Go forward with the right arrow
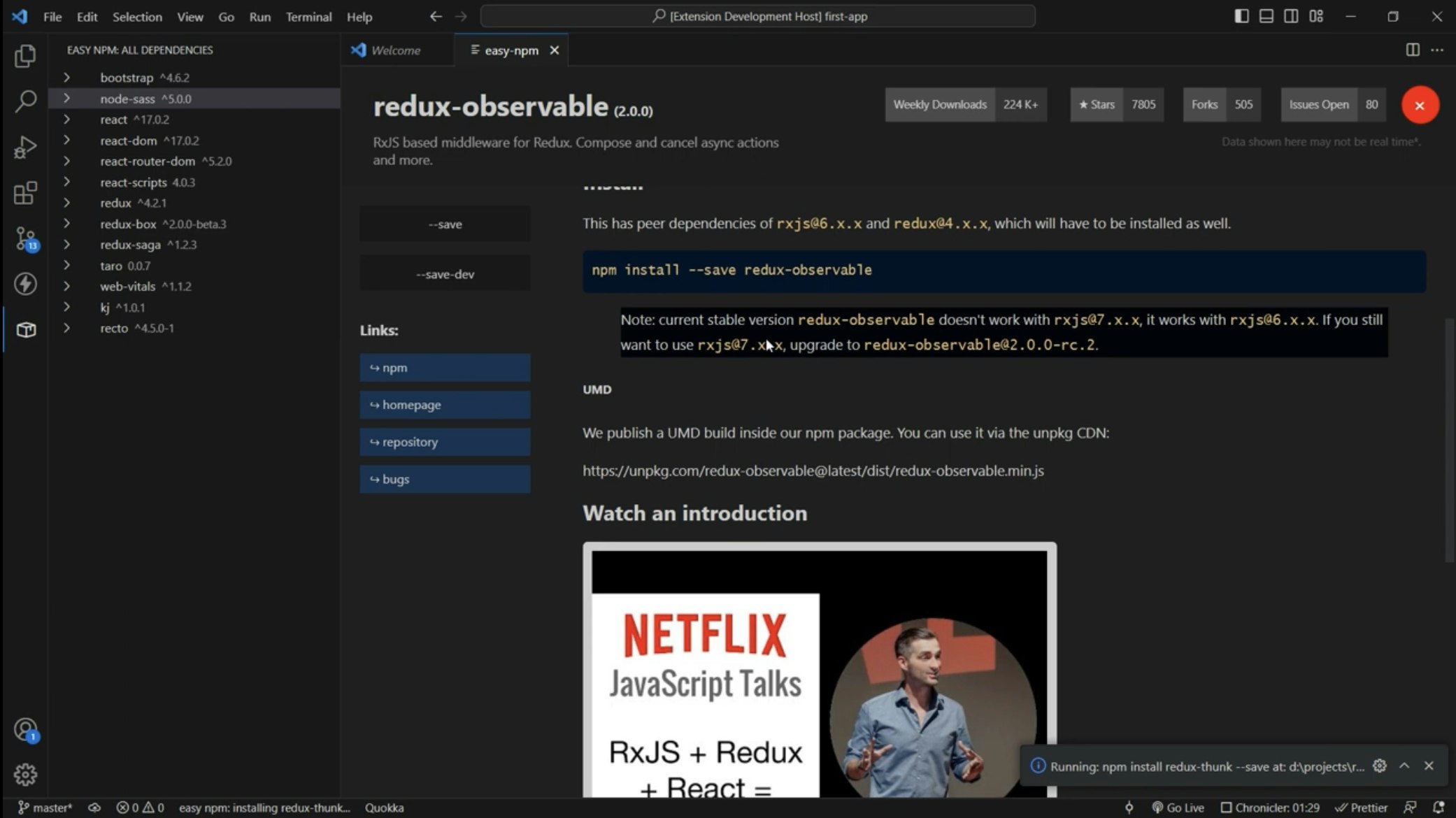Image resolution: width=1456 pixels, height=818 pixels. tap(461, 16)
